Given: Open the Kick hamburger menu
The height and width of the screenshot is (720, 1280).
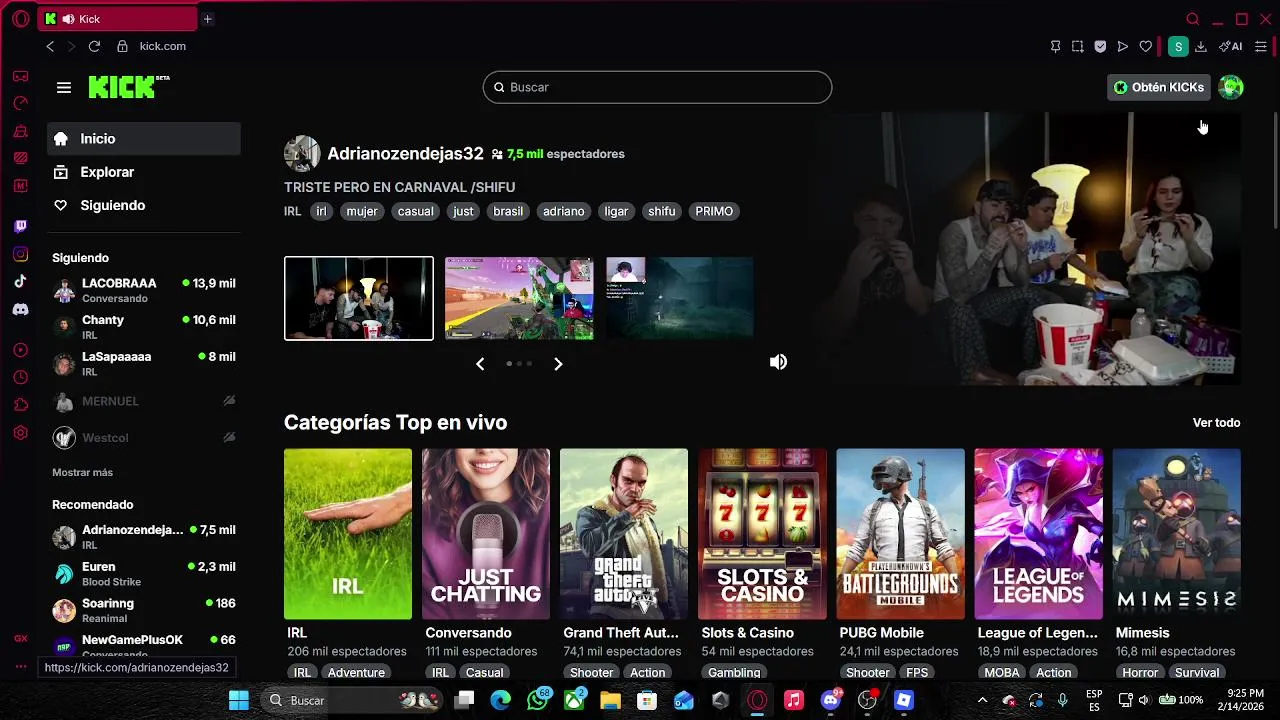Looking at the screenshot, I should point(64,87).
